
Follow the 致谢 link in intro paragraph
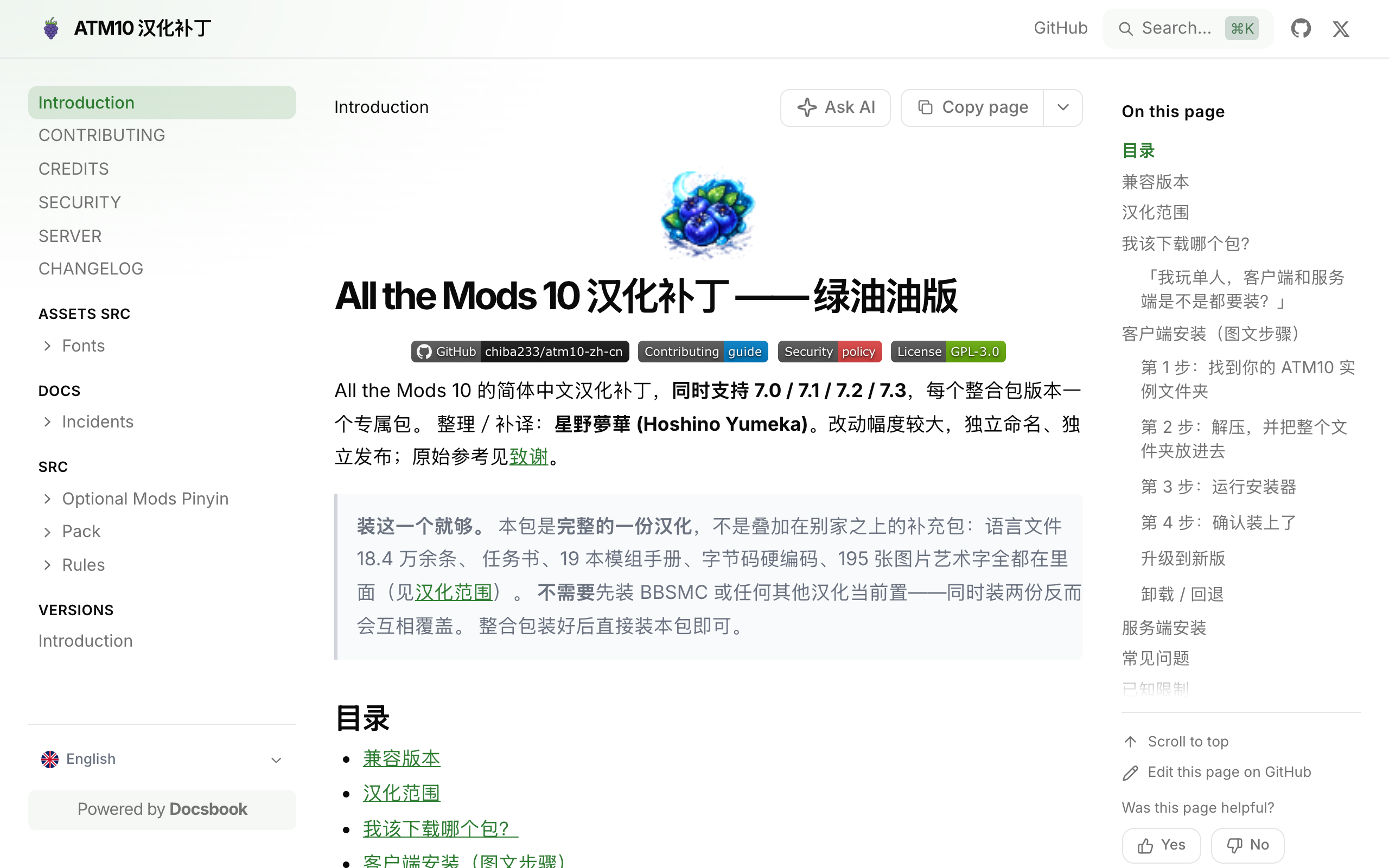click(x=528, y=457)
